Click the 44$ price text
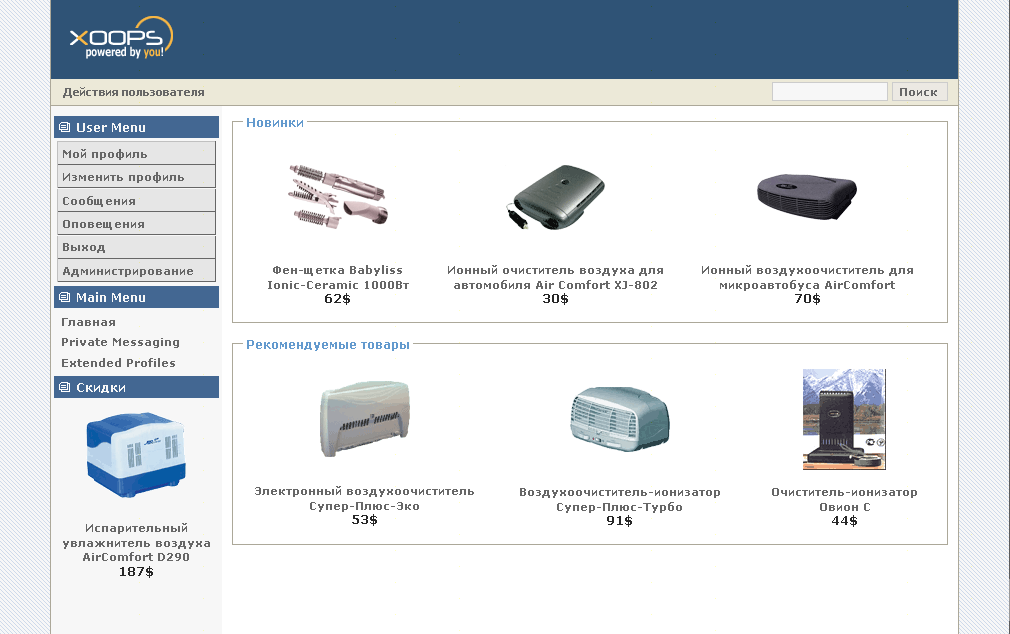This screenshot has height=634, width=1010. click(x=844, y=520)
